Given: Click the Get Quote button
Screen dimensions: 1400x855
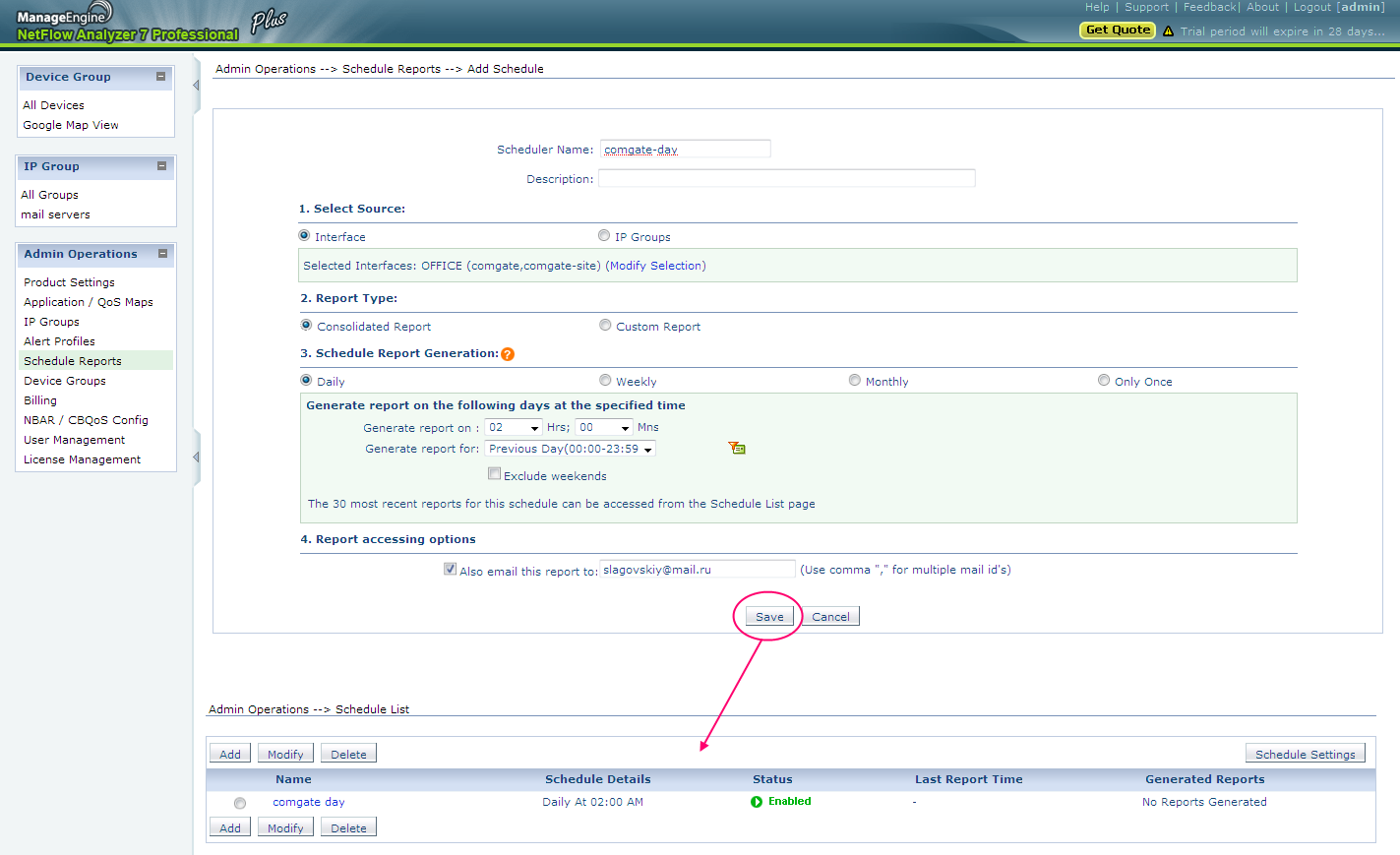Looking at the screenshot, I should [x=1118, y=30].
